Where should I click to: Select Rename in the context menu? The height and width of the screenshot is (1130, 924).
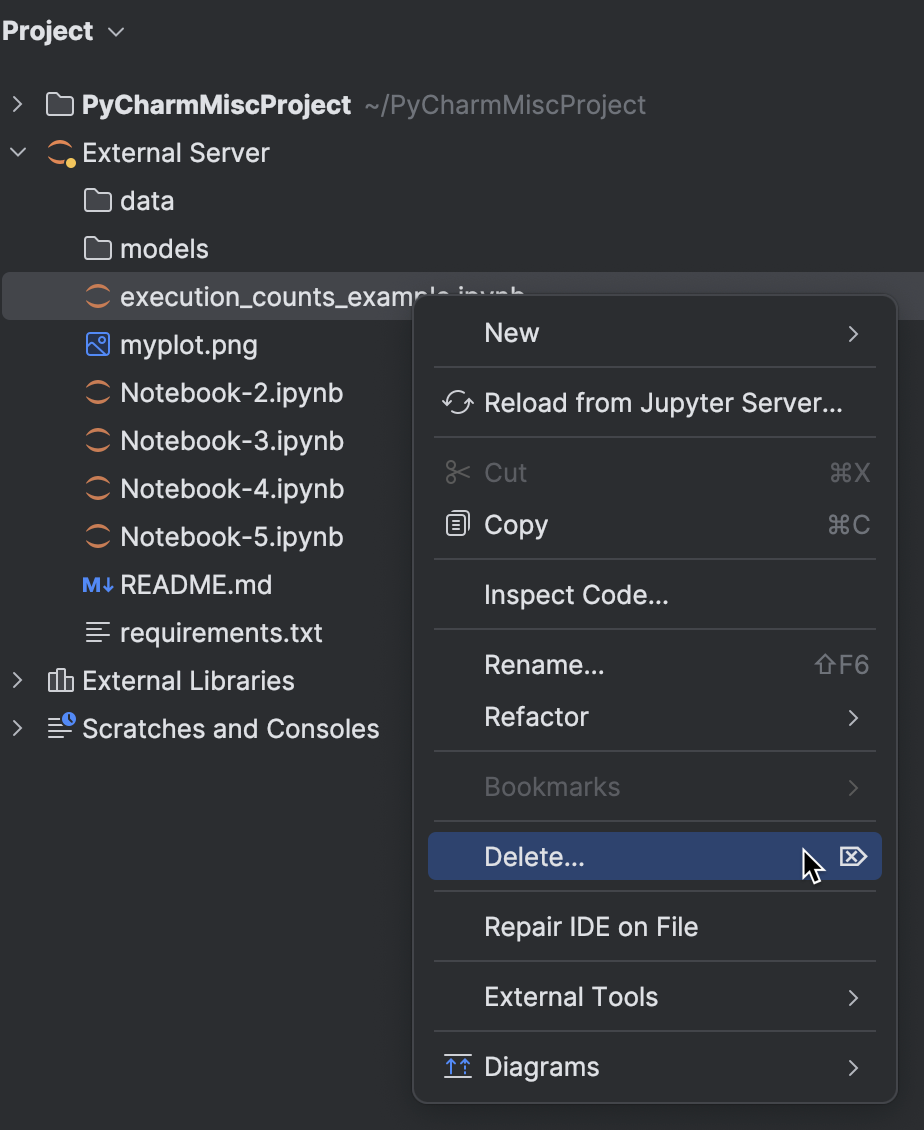tap(543, 664)
